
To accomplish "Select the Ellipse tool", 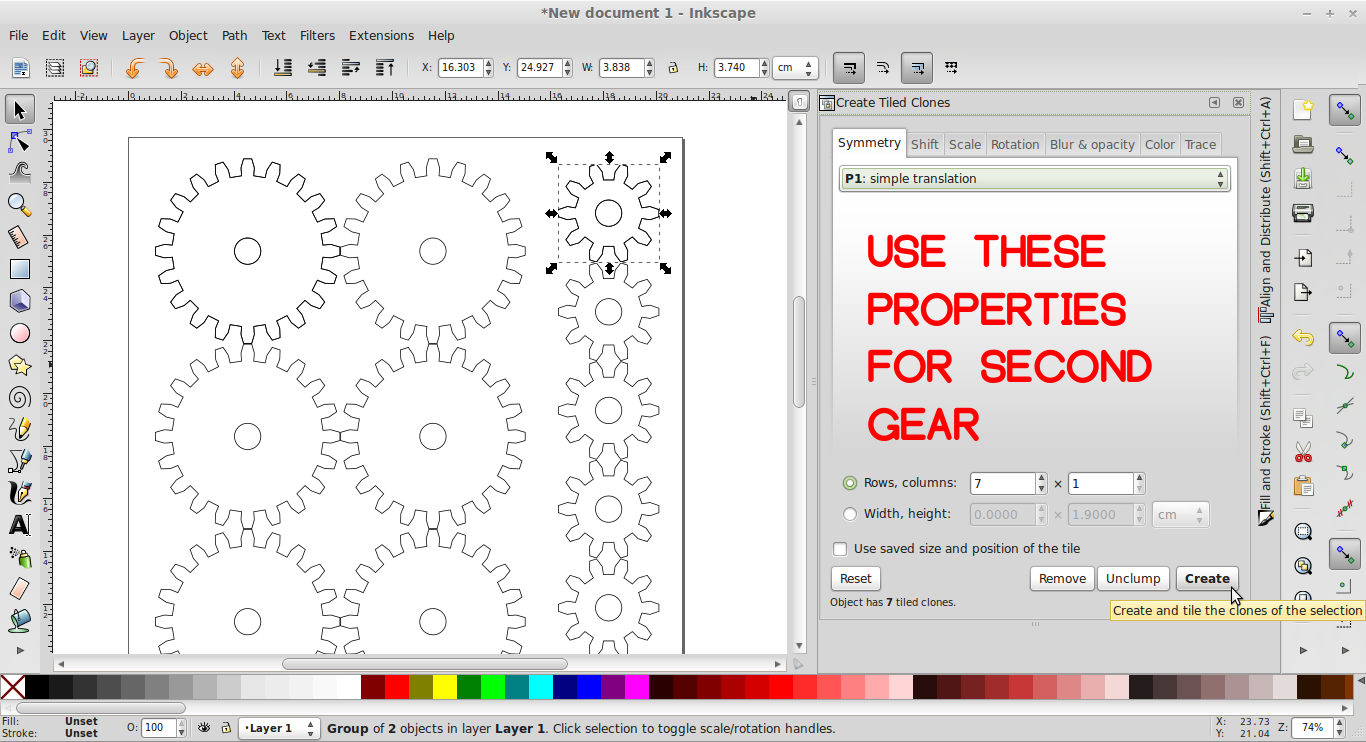I will click(19, 332).
